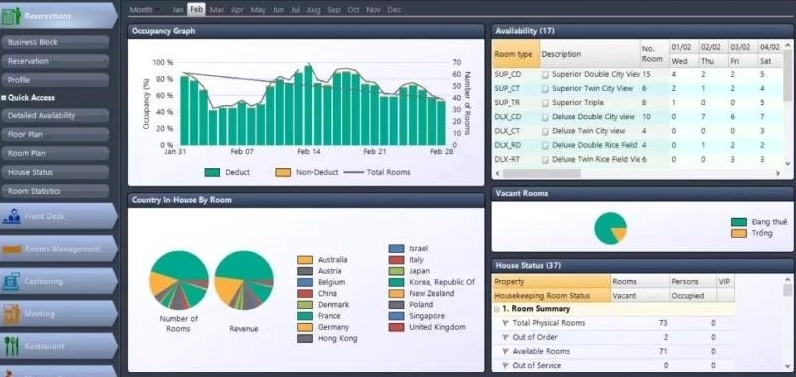796x377 pixels.
Task: Select the DLX-RT room type cell
Action: [516, 160]
